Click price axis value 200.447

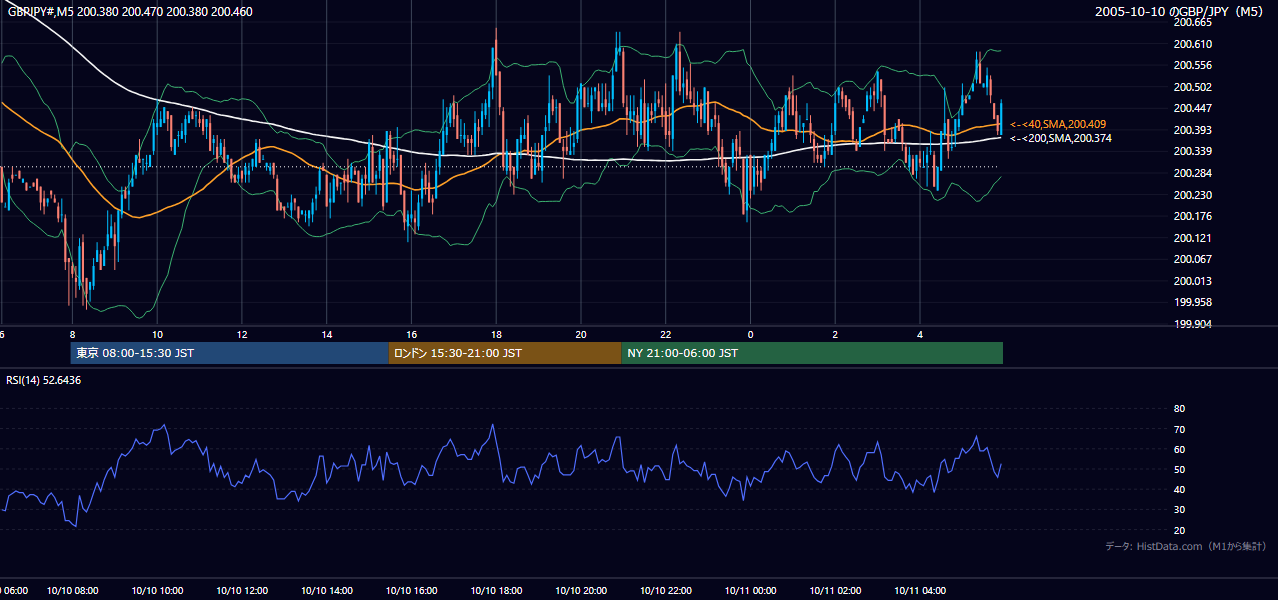click(1192, 108)
